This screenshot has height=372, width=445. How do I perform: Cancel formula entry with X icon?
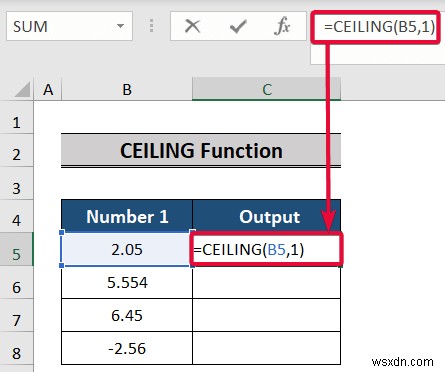coord(192,26)
